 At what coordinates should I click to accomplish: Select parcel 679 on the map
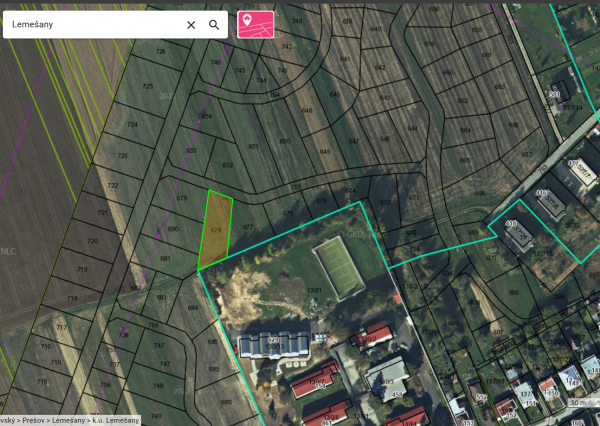pos(182,198)
